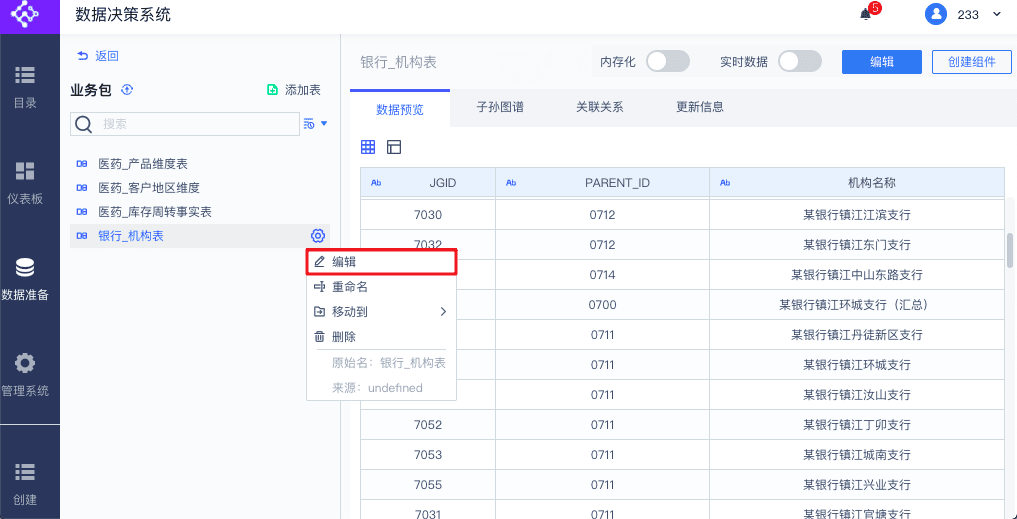Open 目录 in the left sidebar
The image size is (1017, 519).
click(25, 86)
